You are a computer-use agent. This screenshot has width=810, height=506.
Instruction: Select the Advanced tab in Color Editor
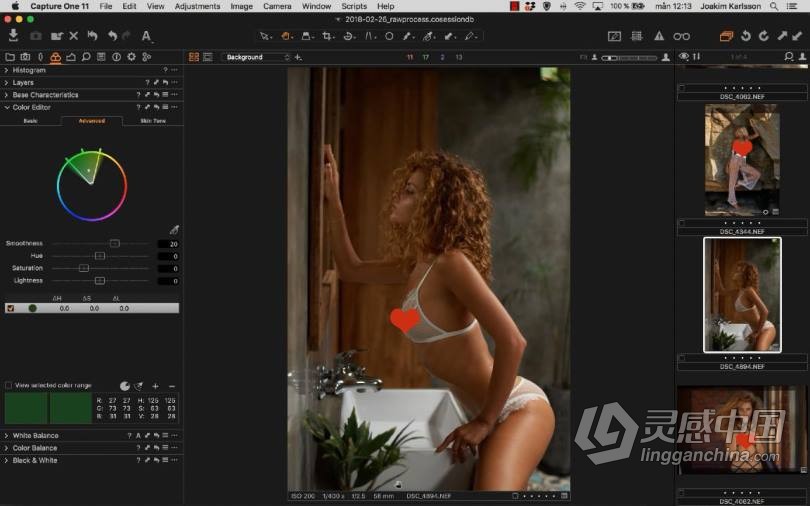[x=92, y=121]
